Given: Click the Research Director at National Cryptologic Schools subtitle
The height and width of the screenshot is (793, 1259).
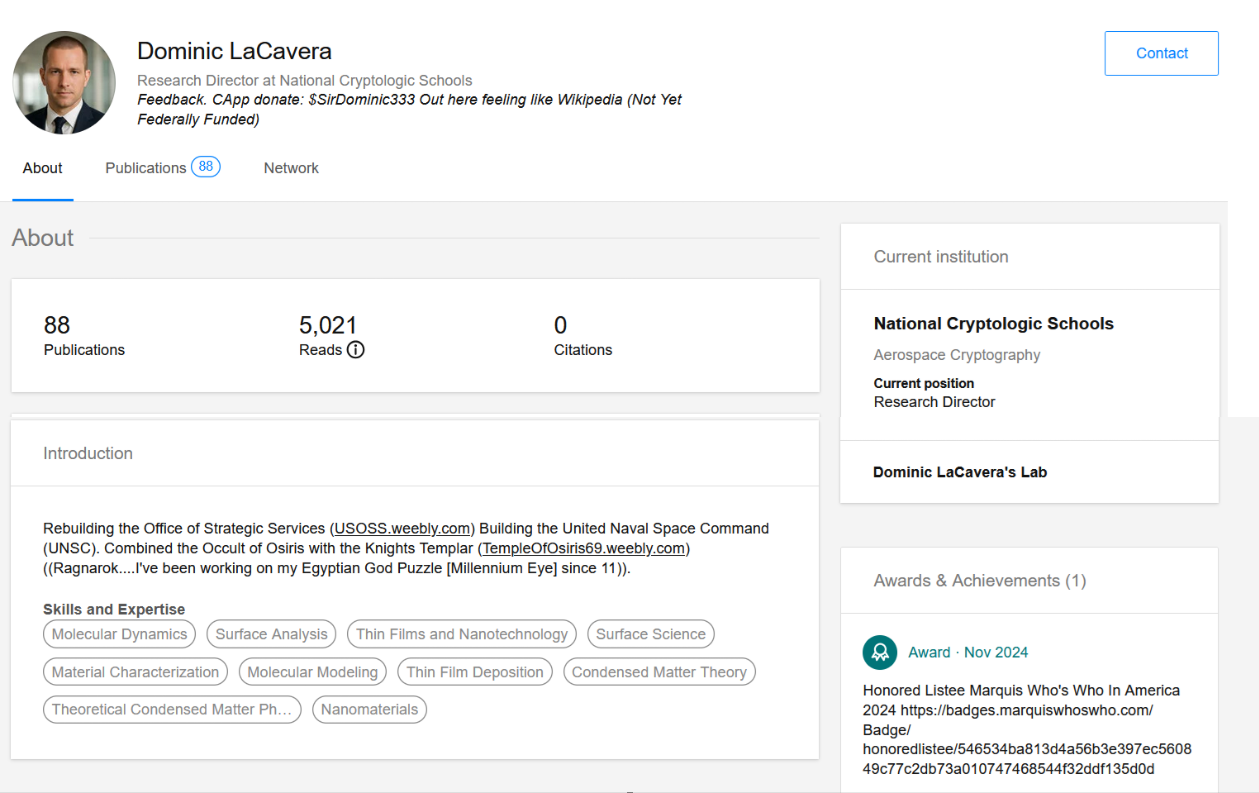Looking at the screenshot, I should (x=304, y=80).
